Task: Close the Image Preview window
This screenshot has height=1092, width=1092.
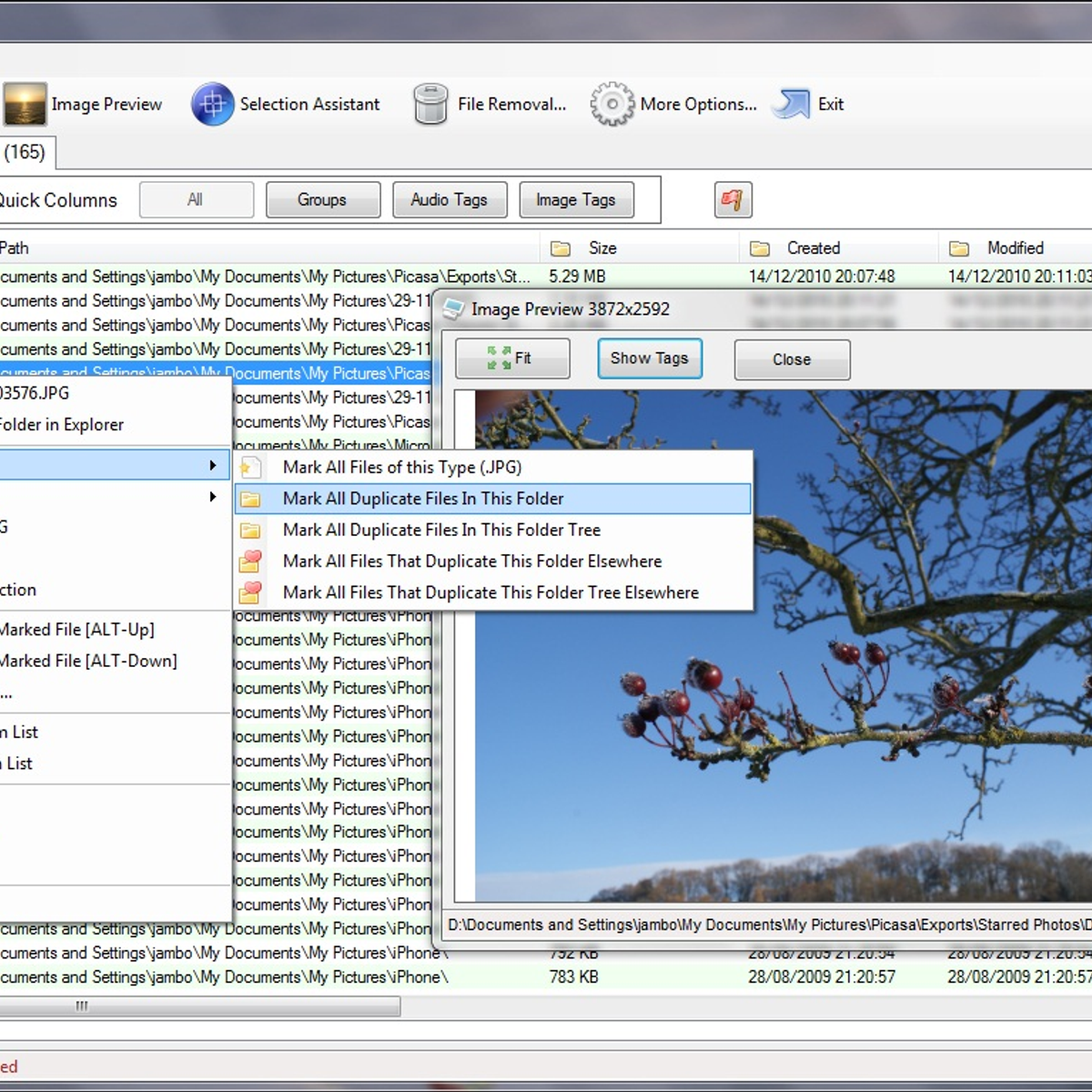Action: click(792, 359)
